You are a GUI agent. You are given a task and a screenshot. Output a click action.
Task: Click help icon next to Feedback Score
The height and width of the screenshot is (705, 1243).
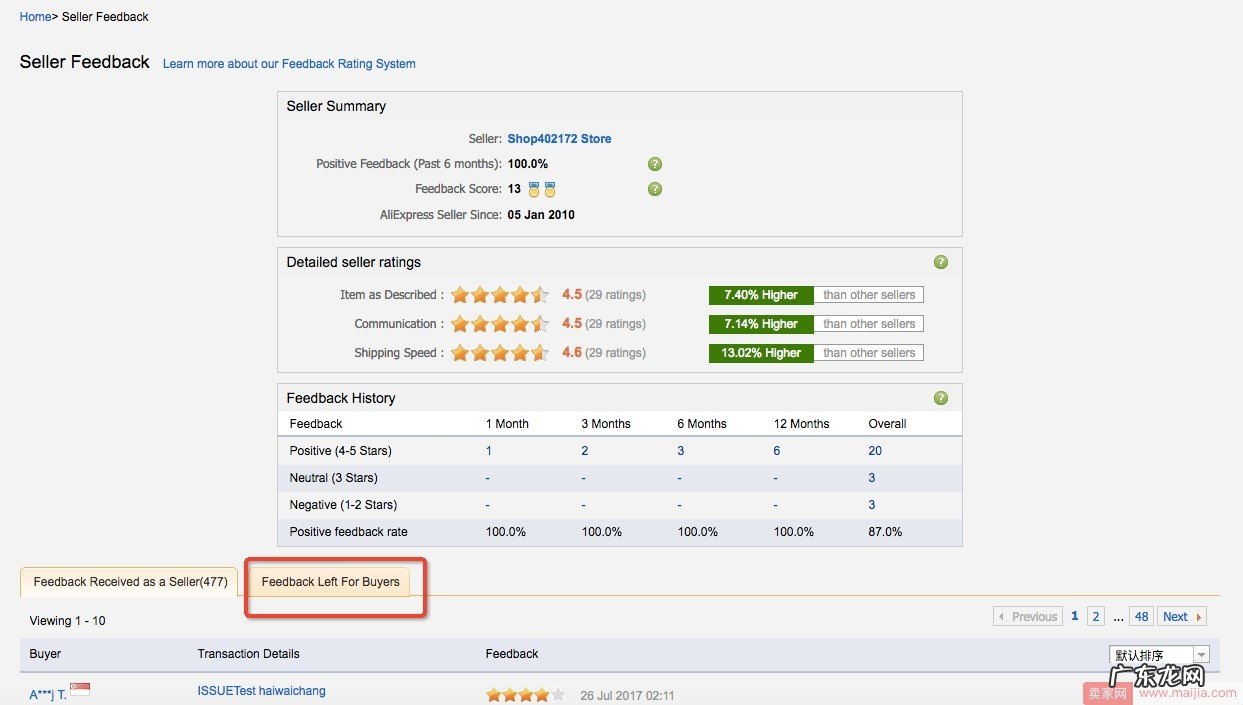(655, 189)
